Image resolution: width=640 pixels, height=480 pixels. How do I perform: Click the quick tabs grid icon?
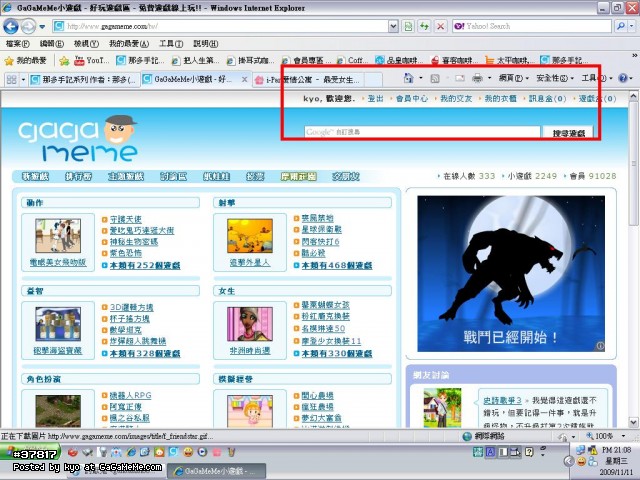(11, 79)
